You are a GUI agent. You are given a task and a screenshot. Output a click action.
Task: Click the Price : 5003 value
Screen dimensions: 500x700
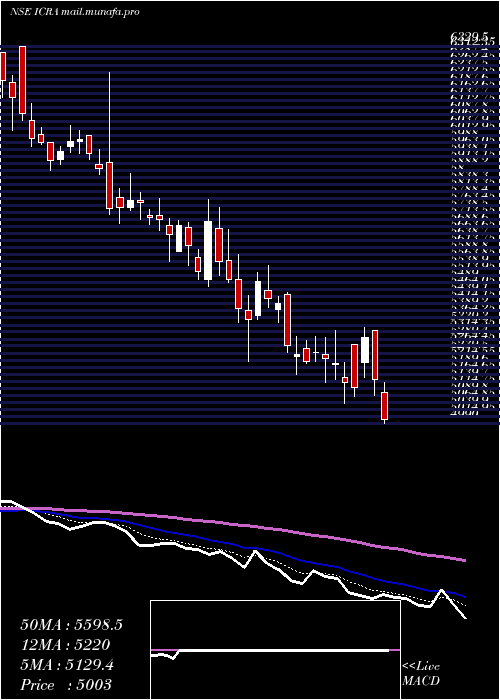[66, 685]
